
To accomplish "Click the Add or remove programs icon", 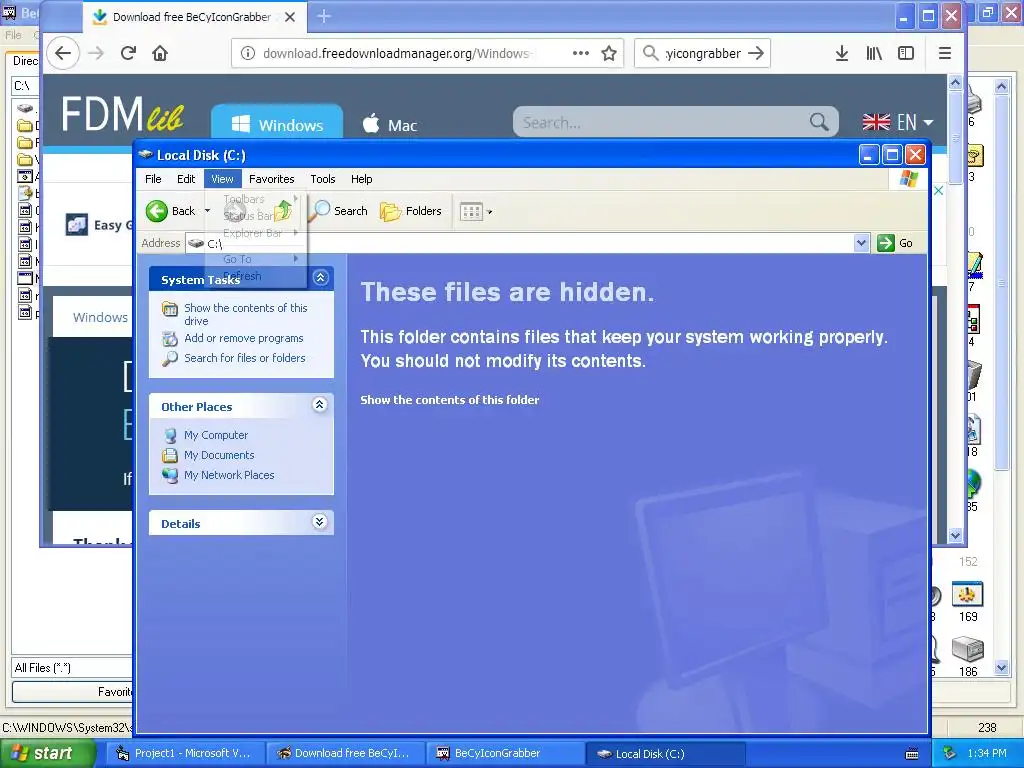I will click(170, 338).
